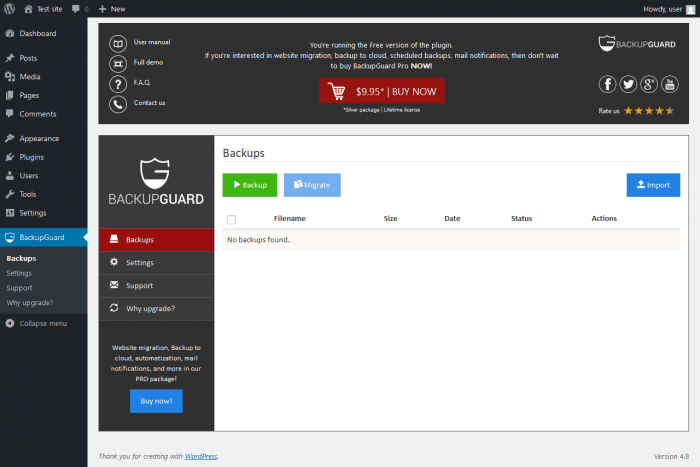Click the WordPress logo in admin bar

click(x=9, y=9)
